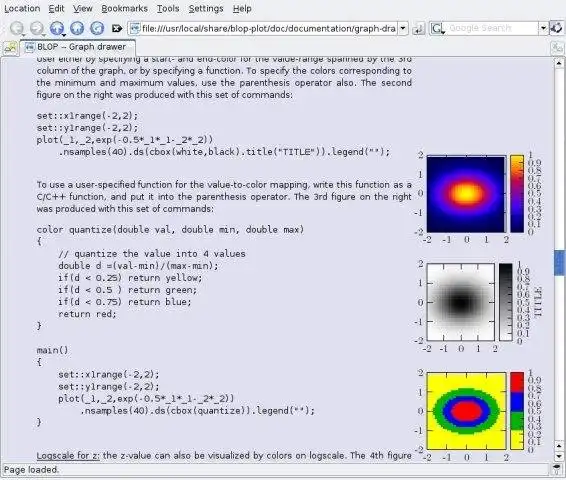The width and height of the screenshot is (566, 480).
Task: Click the 'double d =(val-min)/(max-min);' line
Action: [x=138, y=266]
